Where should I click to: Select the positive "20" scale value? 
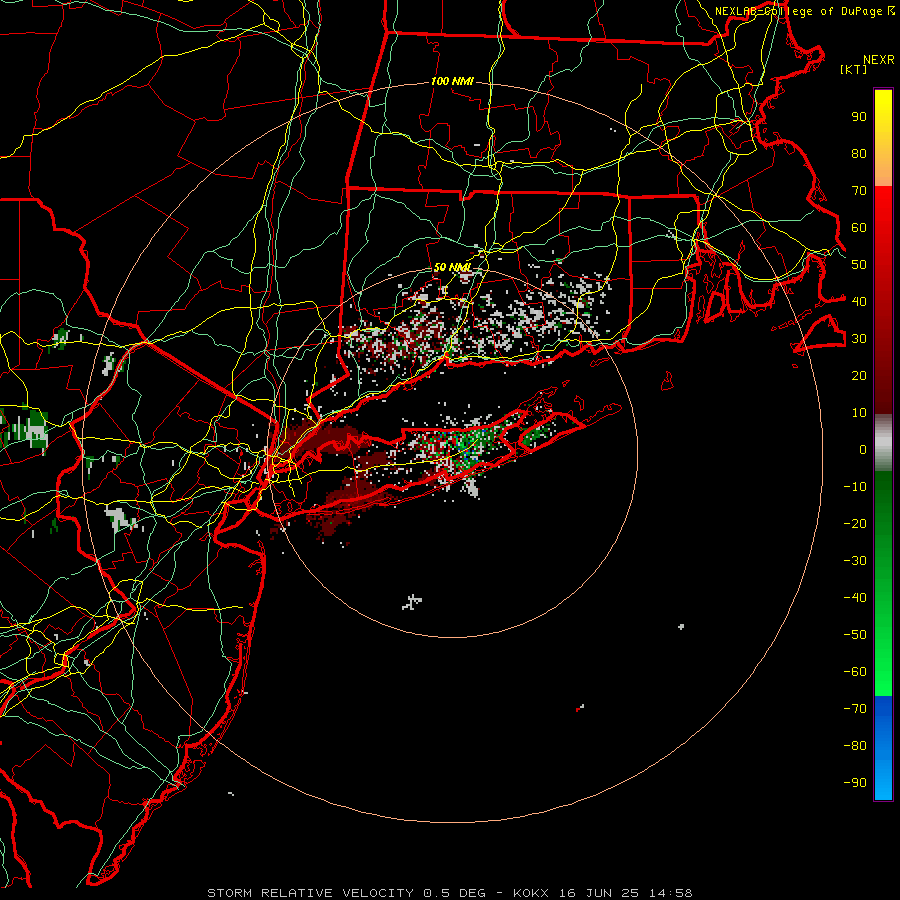coord(859,375)
